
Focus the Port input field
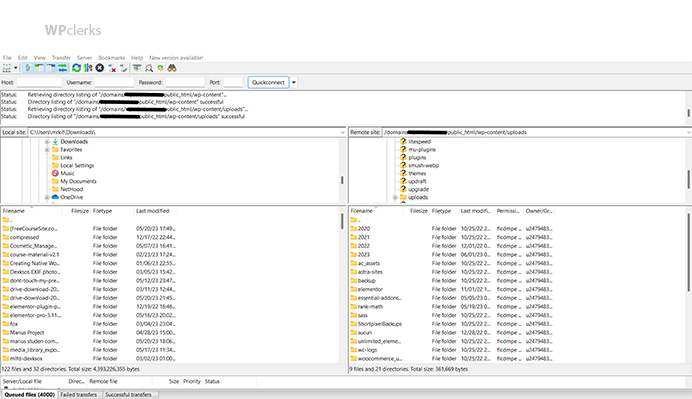[233, 83]
